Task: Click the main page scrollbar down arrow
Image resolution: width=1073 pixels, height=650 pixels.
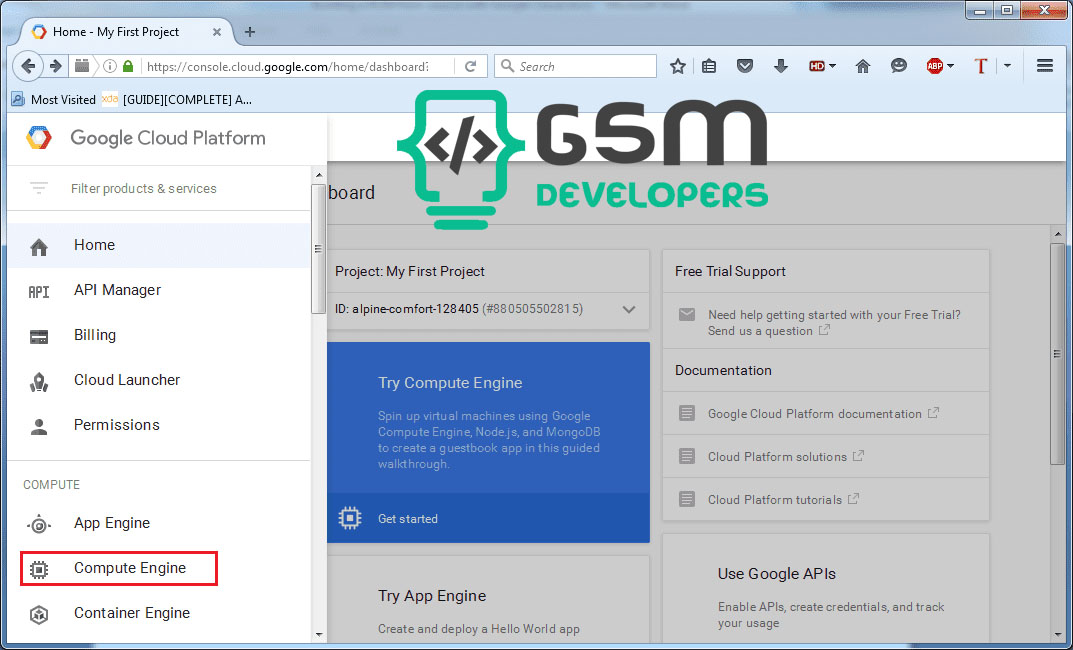Action: [1058, 636]
